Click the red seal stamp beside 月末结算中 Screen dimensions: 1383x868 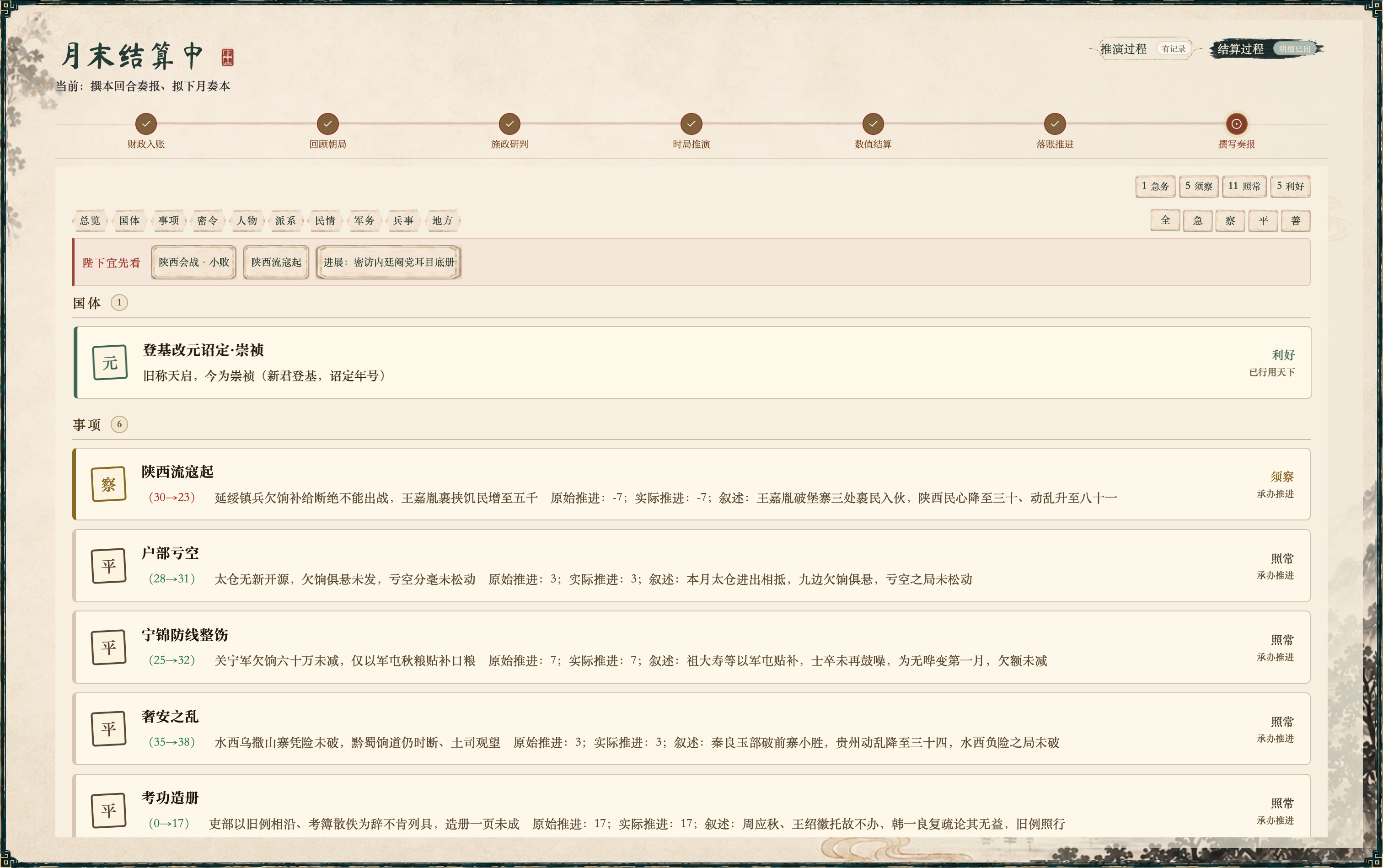(227, 57)
